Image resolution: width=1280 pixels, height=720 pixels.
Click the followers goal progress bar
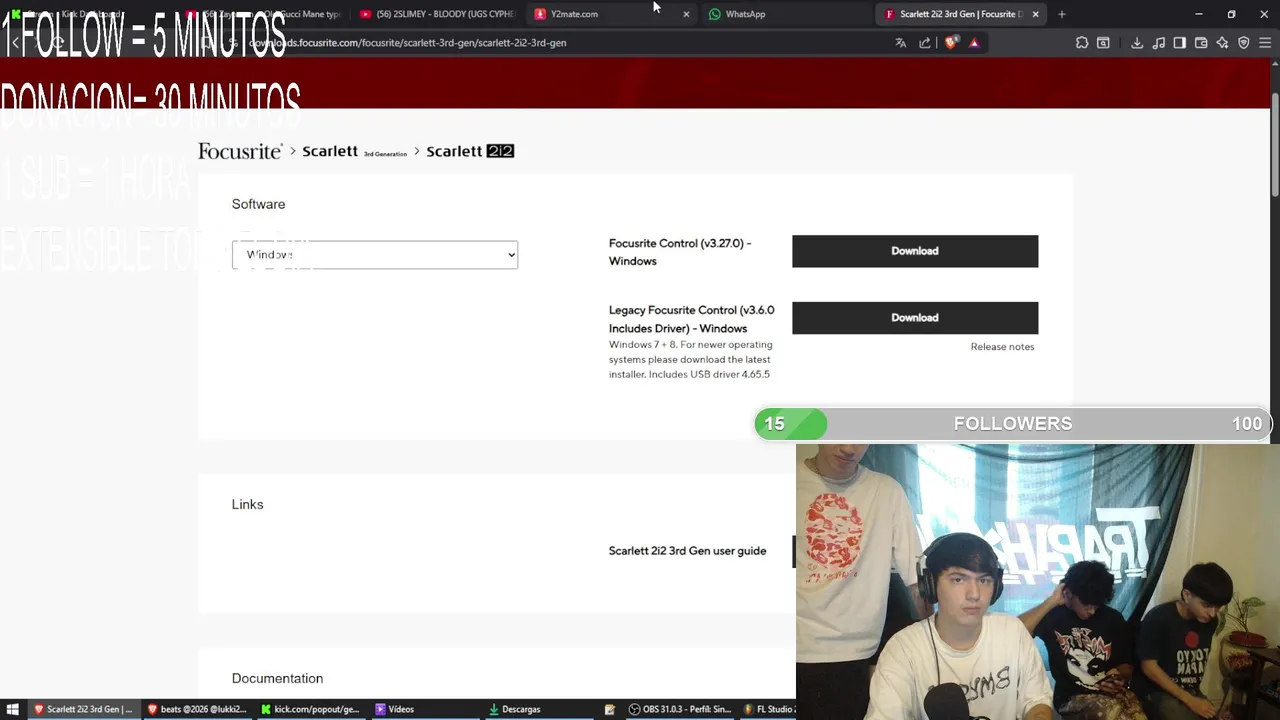coord(1012,424)
